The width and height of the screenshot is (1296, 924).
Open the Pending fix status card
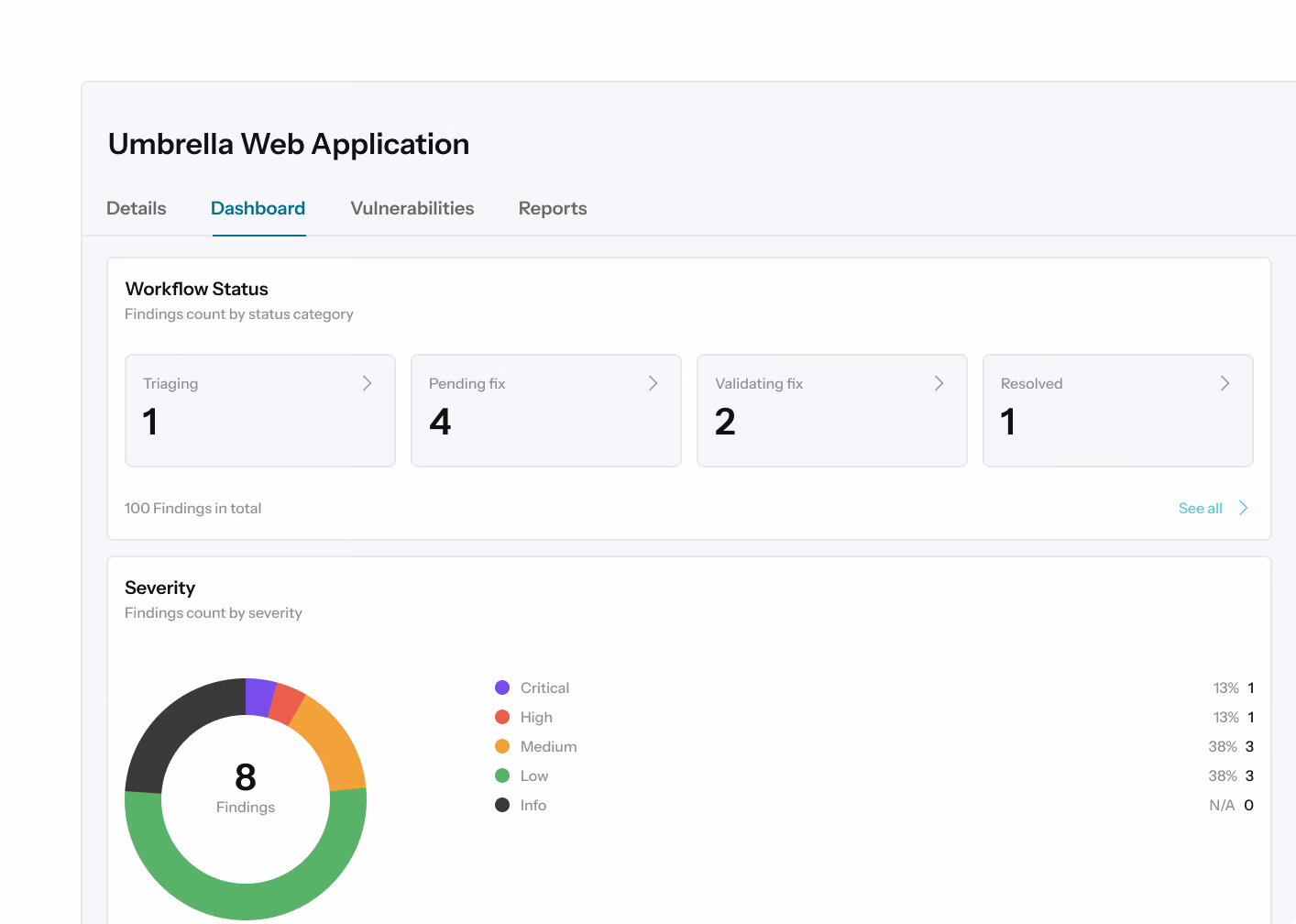click(546, 411)
